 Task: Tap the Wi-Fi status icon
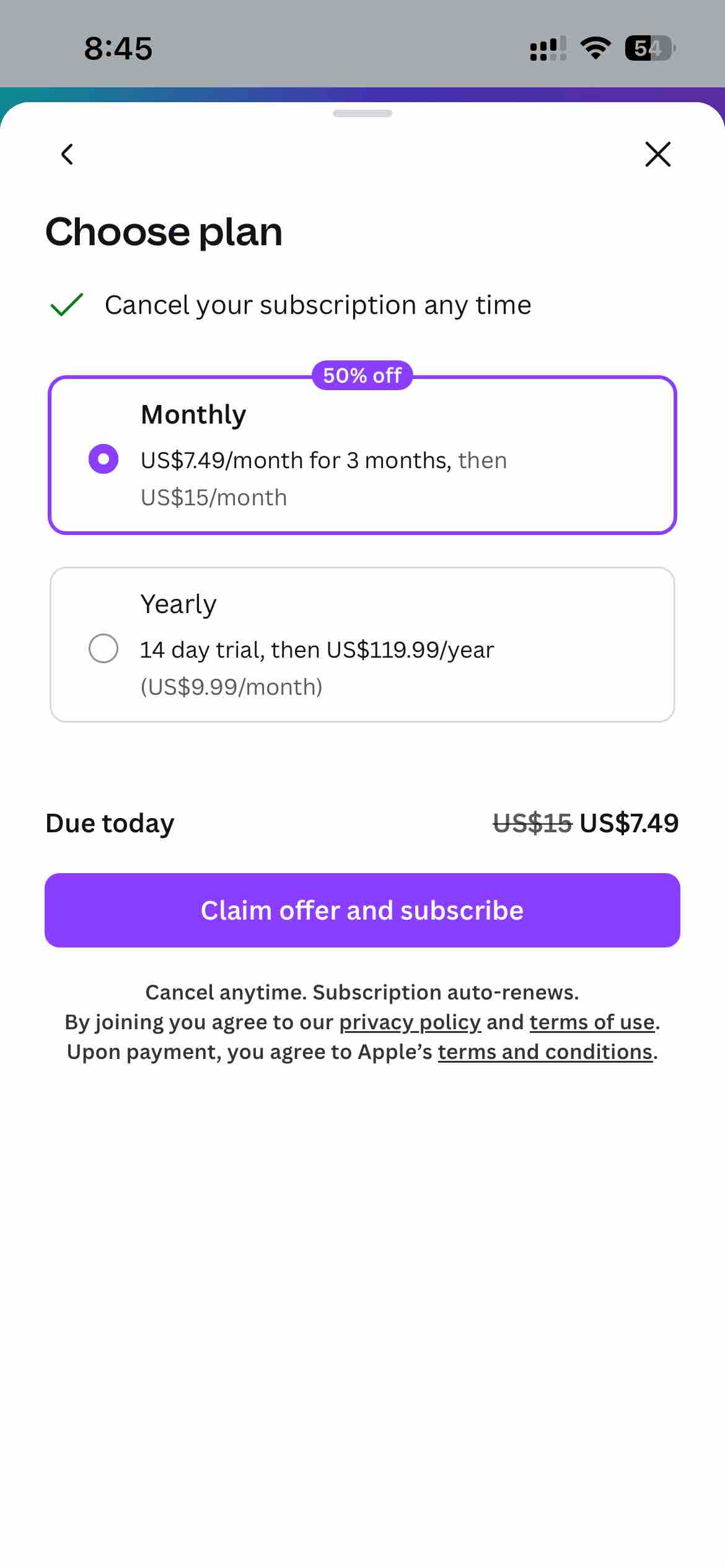coord(595,48)
